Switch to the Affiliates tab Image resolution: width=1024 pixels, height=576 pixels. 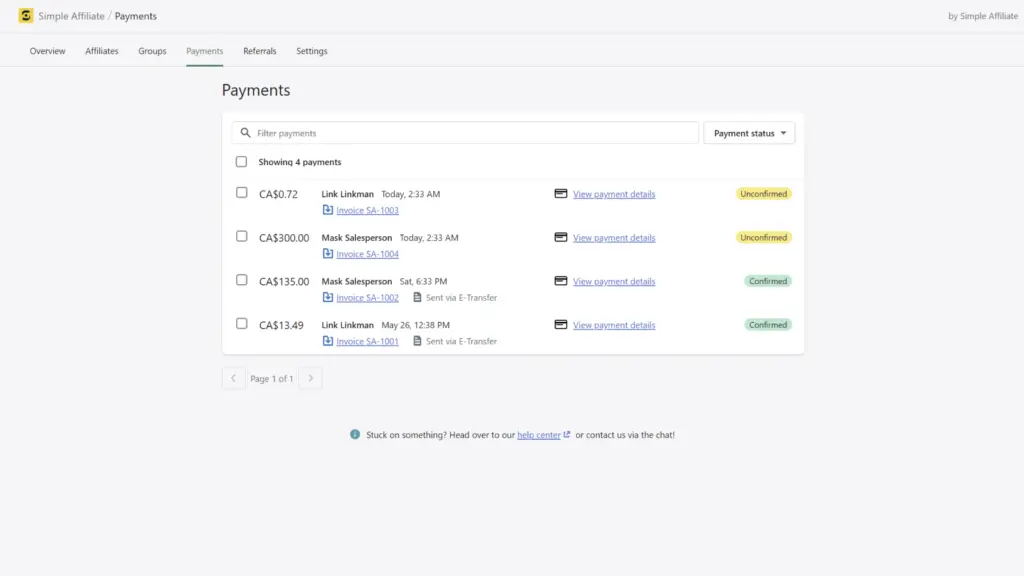click(102, 51)
